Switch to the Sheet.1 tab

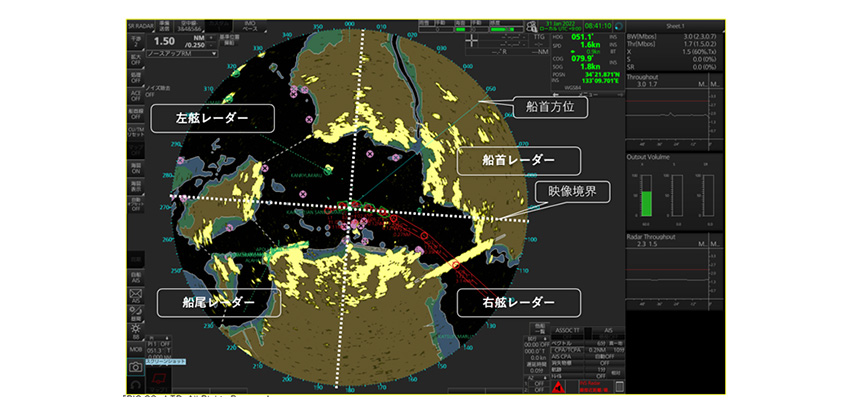pos(675,25)
